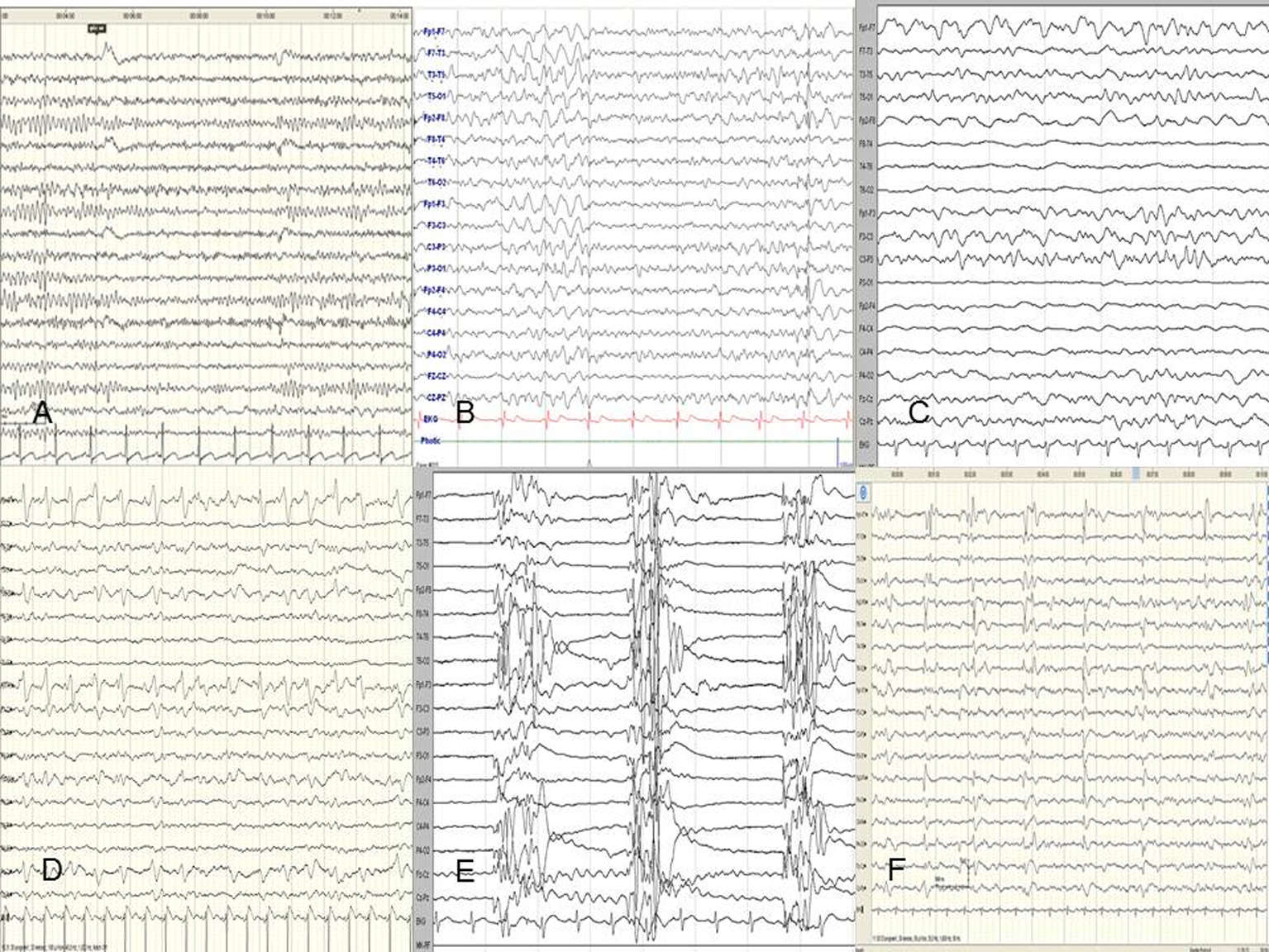Click the 00:04:00 time label in panel A
This screenshot has height=952, width=1269.
point(66,16)
